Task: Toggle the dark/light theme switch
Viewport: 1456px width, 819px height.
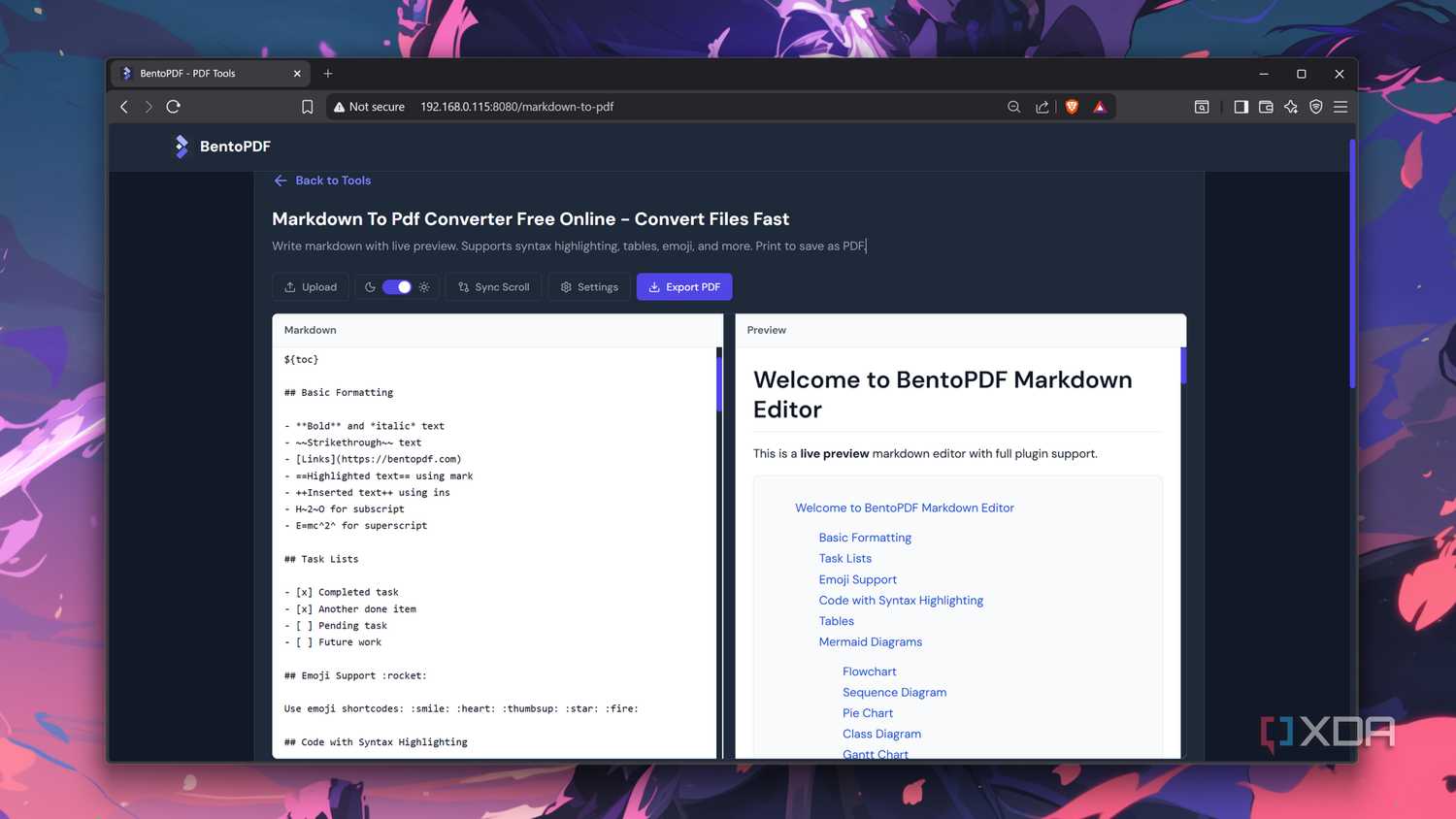Action: [x=397, y=287]
